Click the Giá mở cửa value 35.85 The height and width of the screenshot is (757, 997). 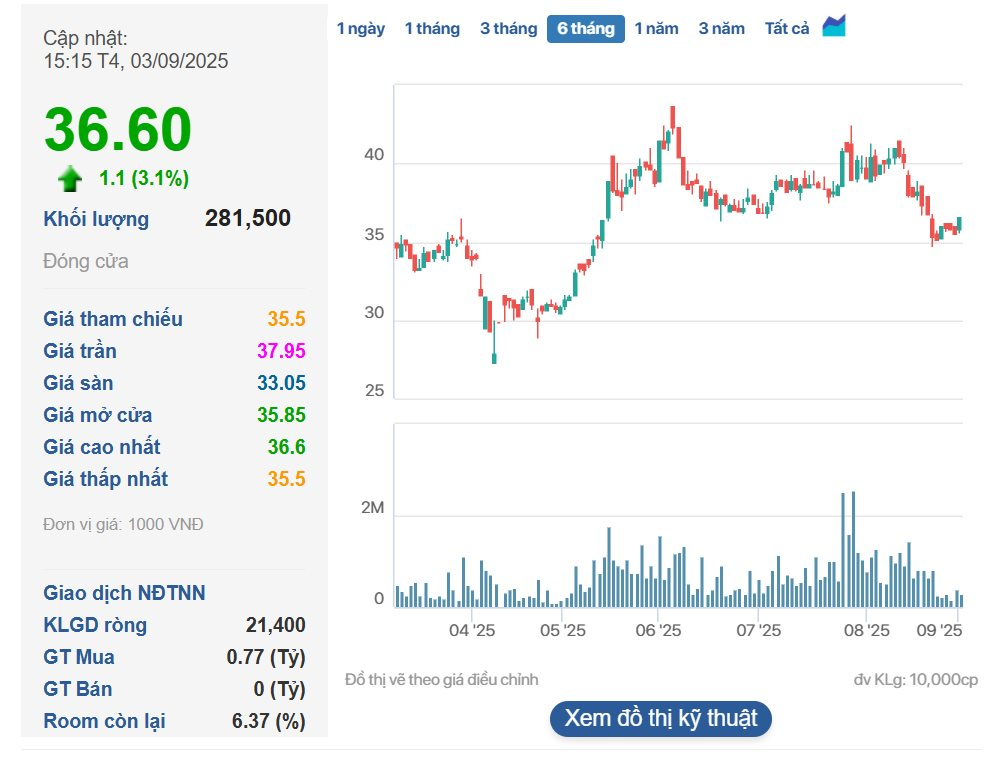(x=282, y=415)
